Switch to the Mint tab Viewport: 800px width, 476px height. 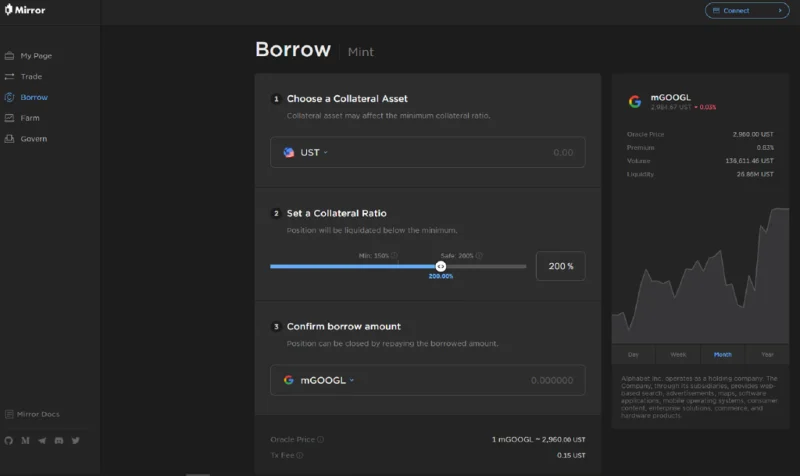361,52
